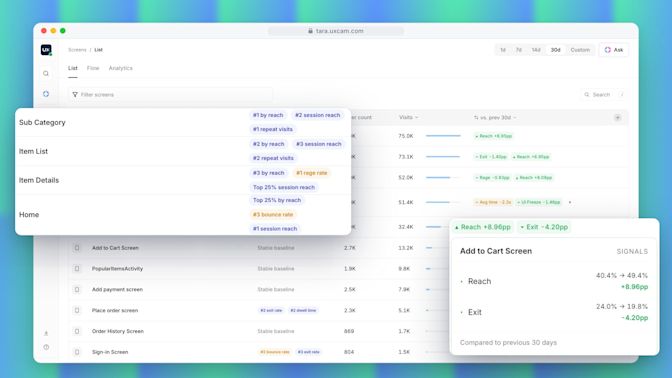The image size is (672, 378).
Task: Expand the vs. prev 30d comparison dropdown
Action: click(x=495, y=117)
